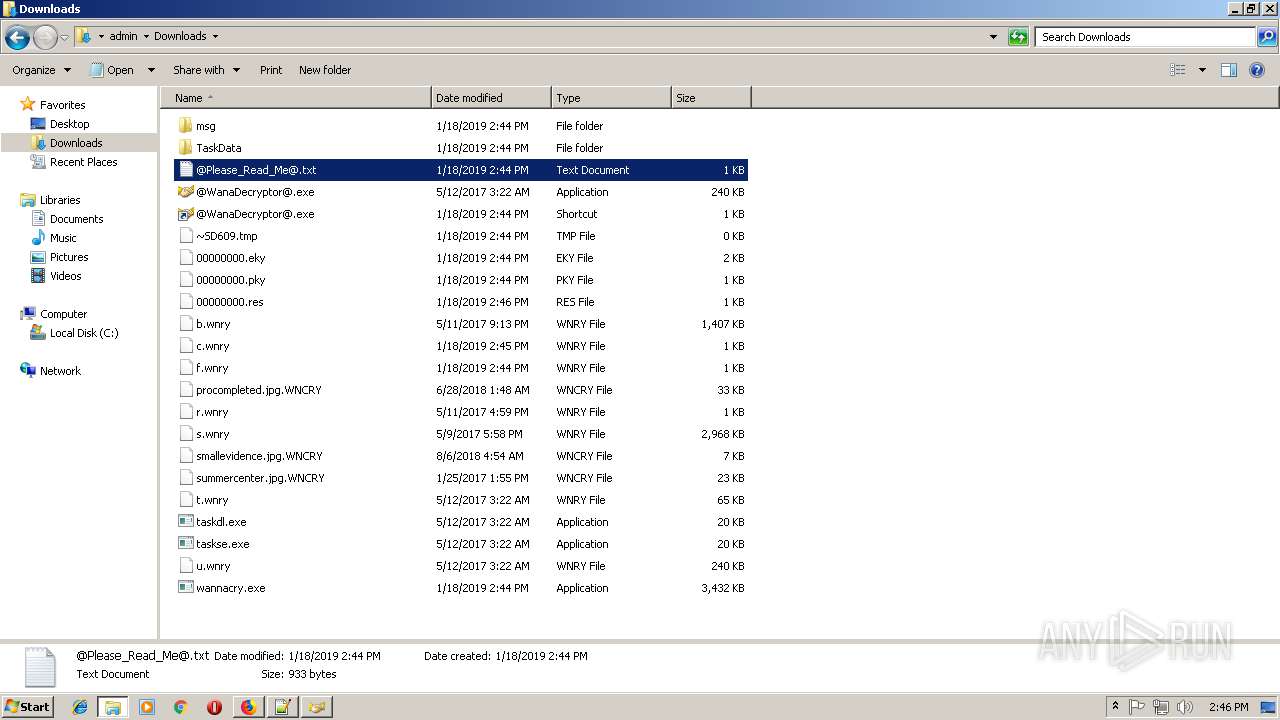Click the Forward navigation arrow
The image size is (1280, 720).
pos(45,38)
